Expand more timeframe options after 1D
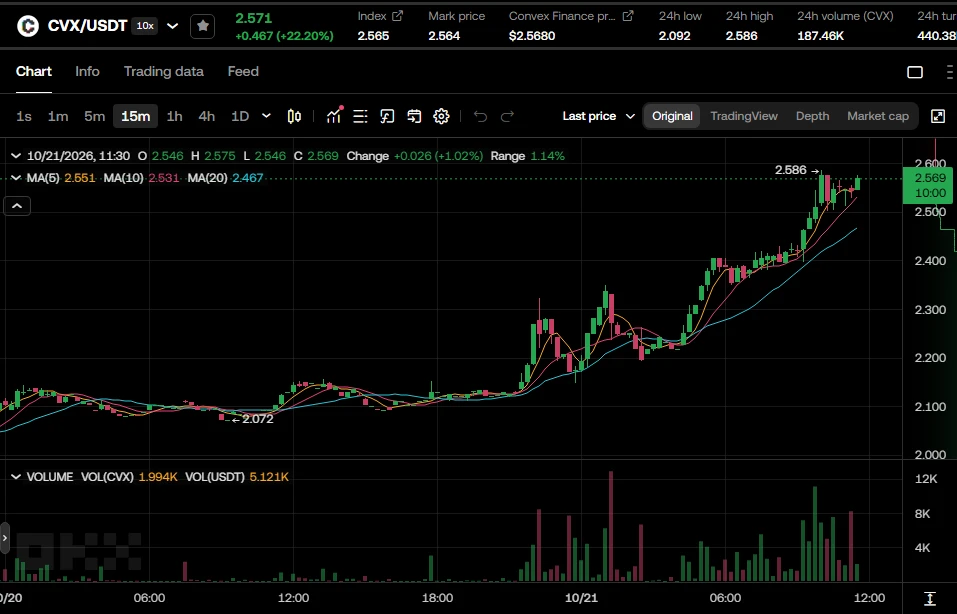The width and height of the screenshot is (957, 614). pyautogui.click(x=266, y=116)
